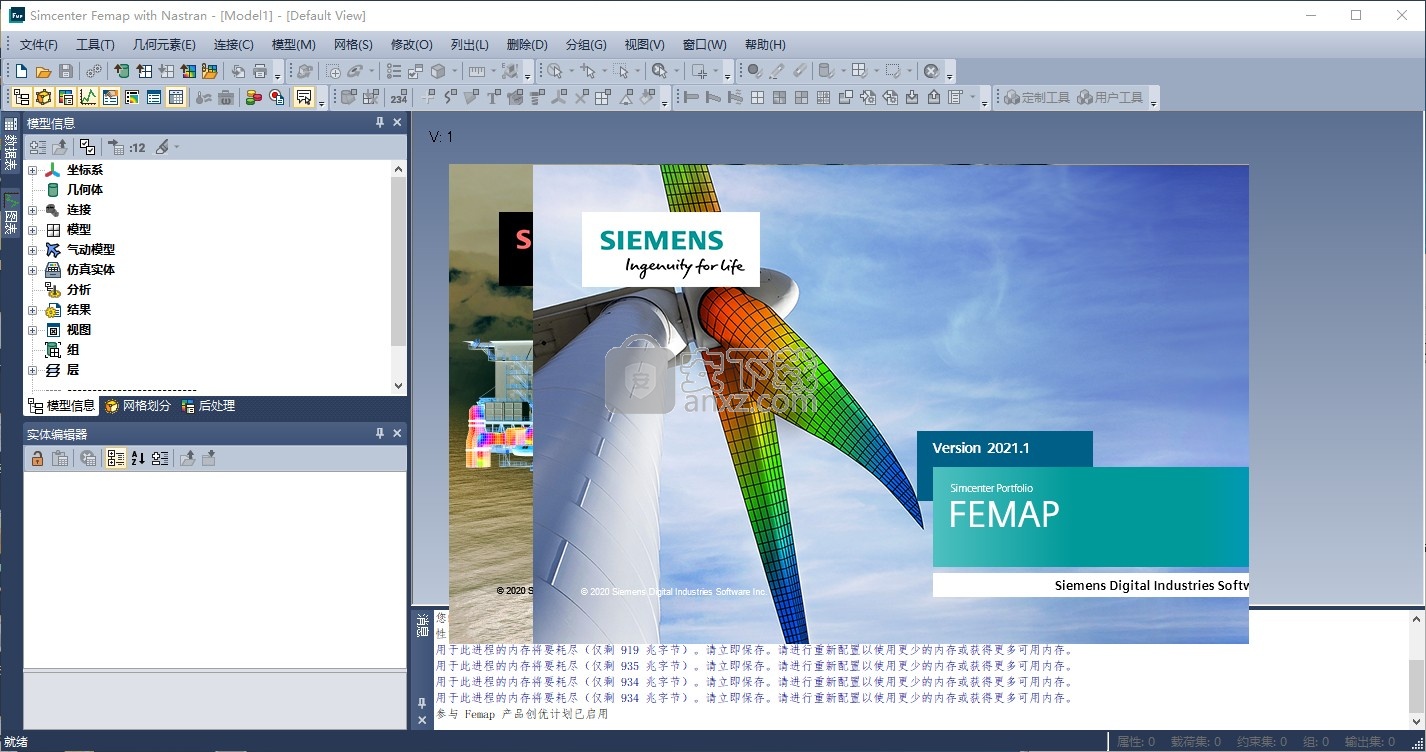Image resolution: width=1426 pixels, height=752 pixels.
Task: Pin the 模型信息 panel
Action: tap(379, 123)
